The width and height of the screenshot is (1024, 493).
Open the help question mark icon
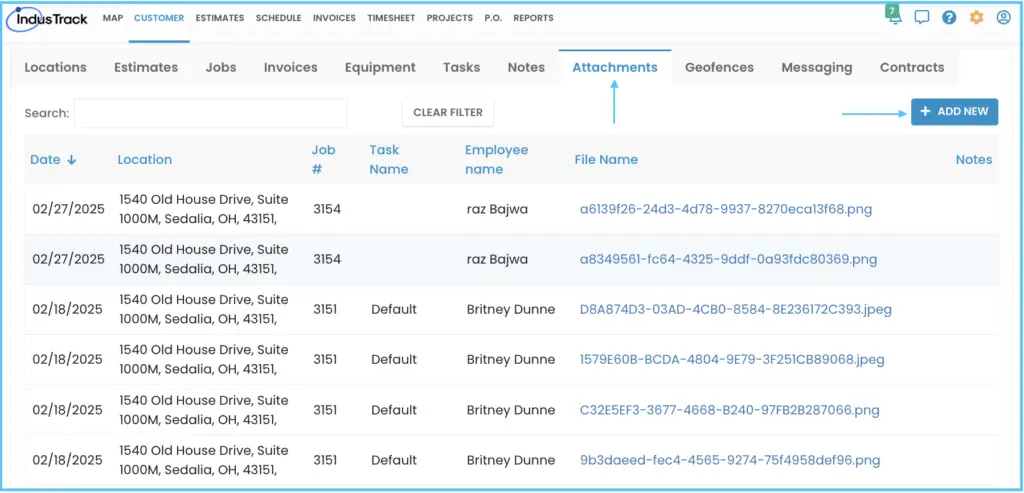949,18
